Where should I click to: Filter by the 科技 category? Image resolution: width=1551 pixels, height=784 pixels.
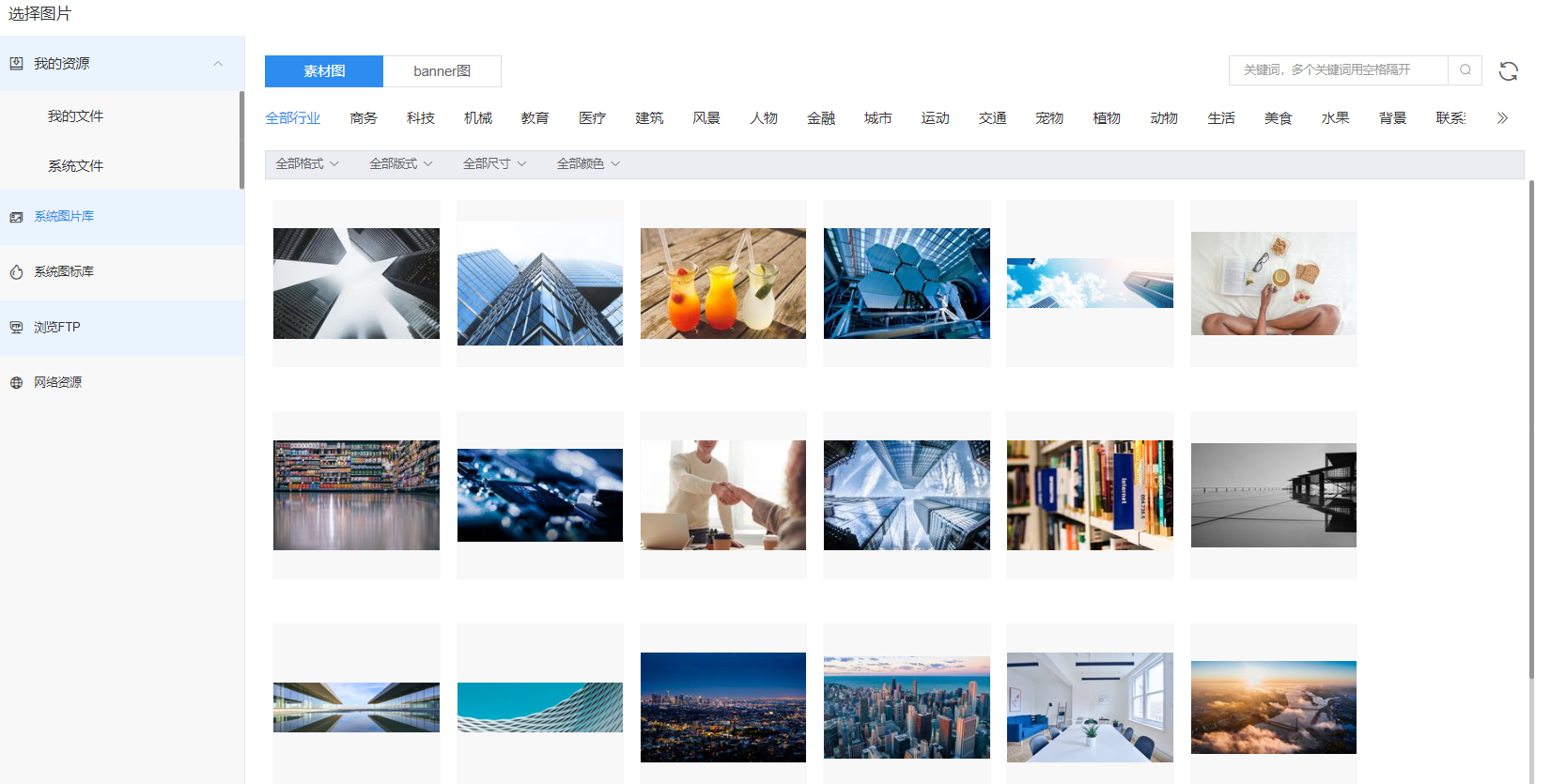click(421, 118)
